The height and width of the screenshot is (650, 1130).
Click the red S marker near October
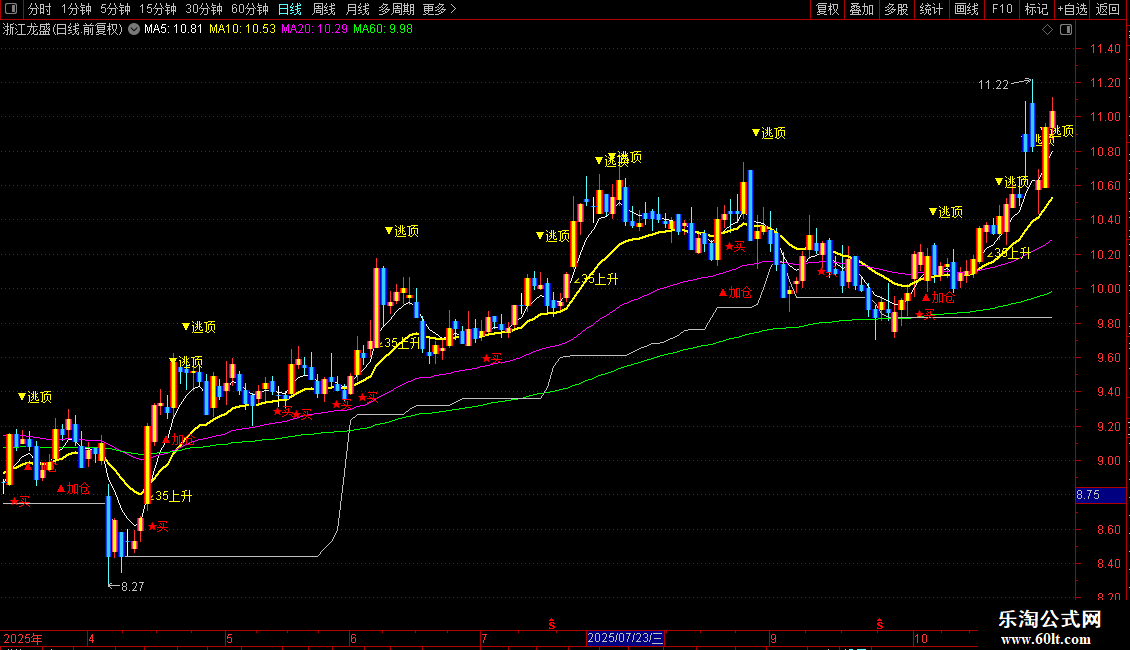(880, 624)
